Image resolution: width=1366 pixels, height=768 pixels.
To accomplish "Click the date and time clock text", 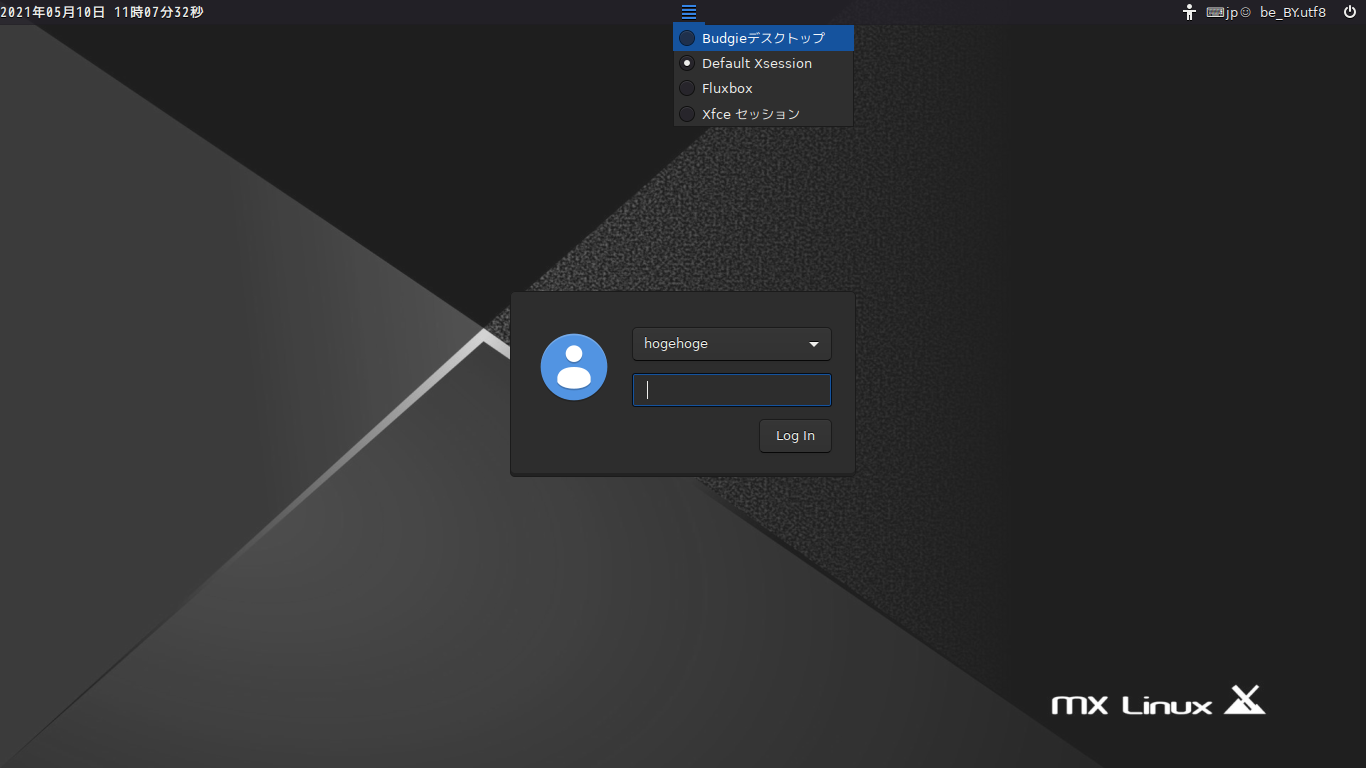I will pos(102,12).
